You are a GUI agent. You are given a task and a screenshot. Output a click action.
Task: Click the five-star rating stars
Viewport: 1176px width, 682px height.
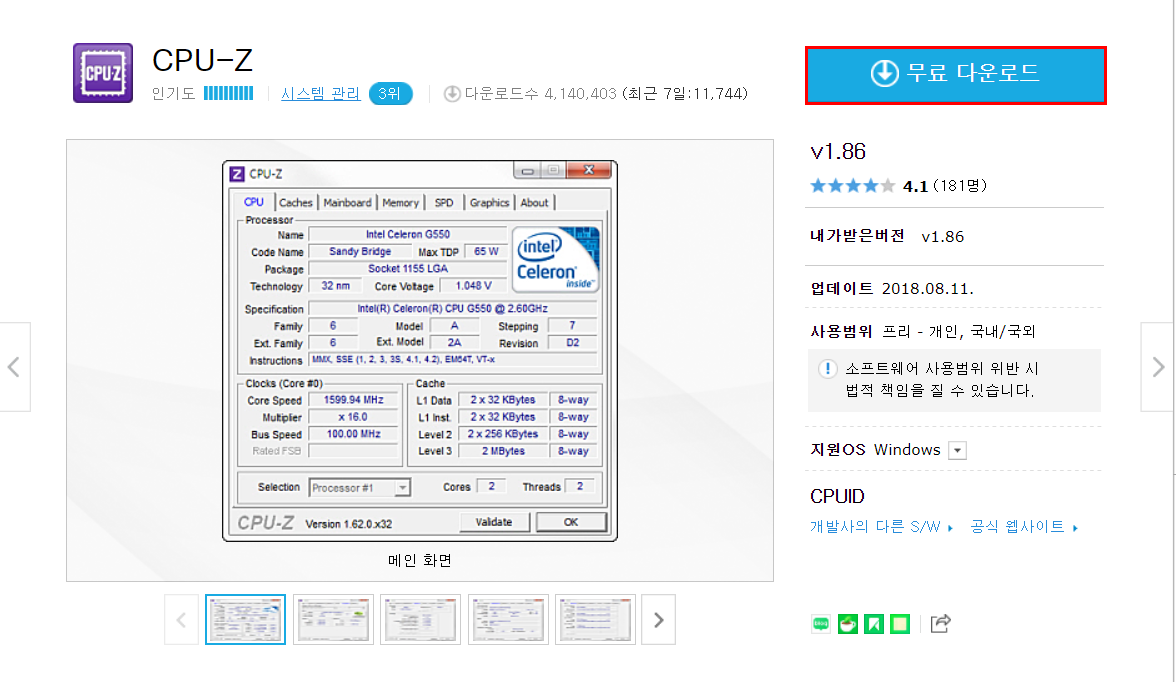[853, 185]
